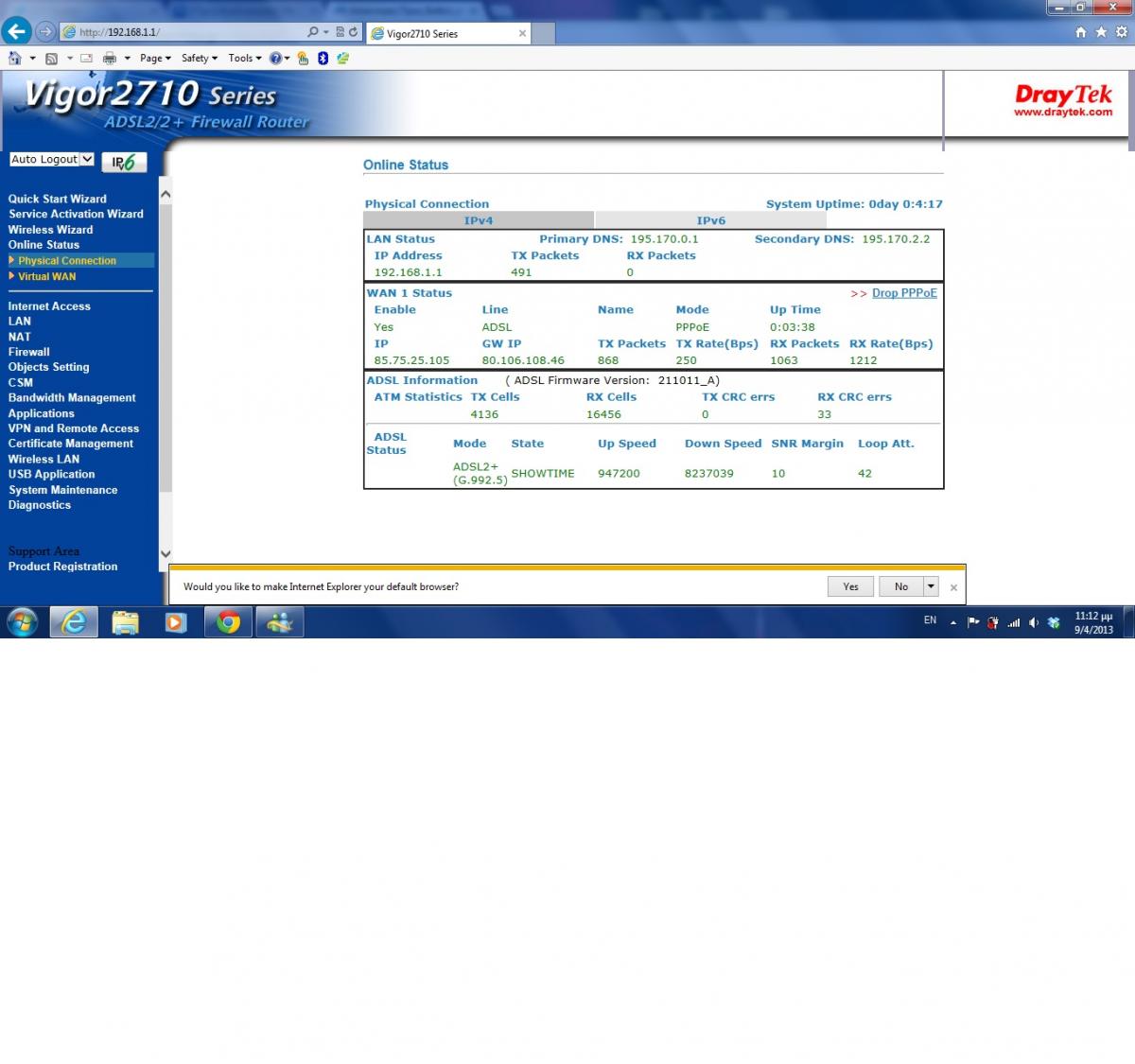The image size is (1135, 1064).
Task: Open the Dropbox tray icon
Action: (x=1054, y=622)
